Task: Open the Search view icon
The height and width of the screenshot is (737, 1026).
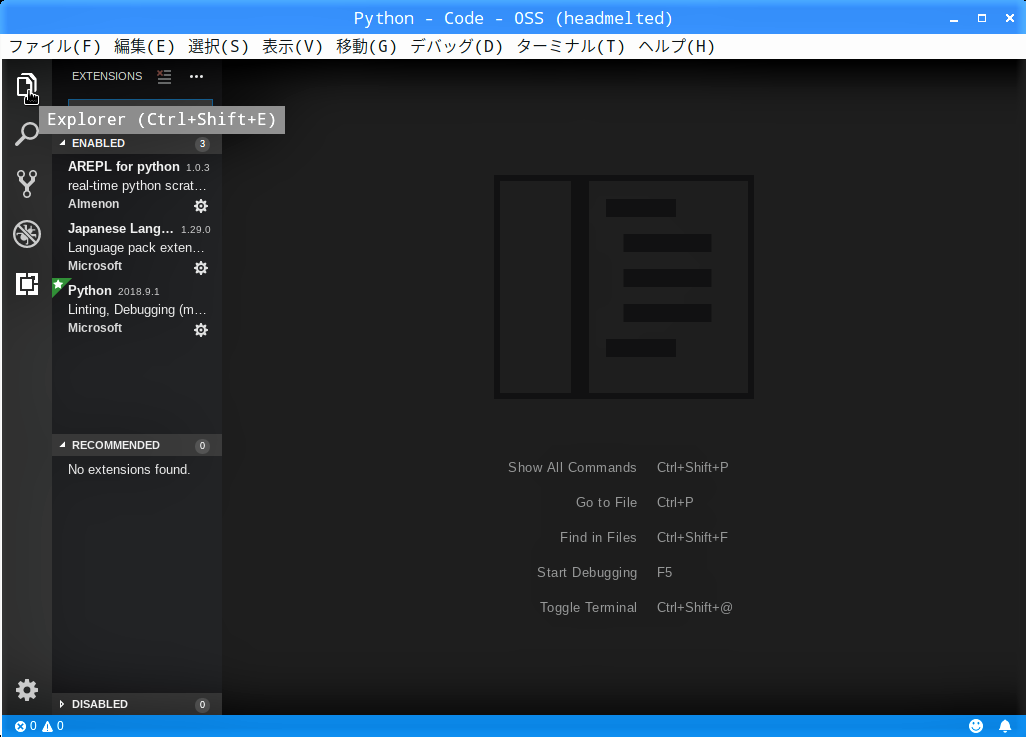Action: [26, 134]
